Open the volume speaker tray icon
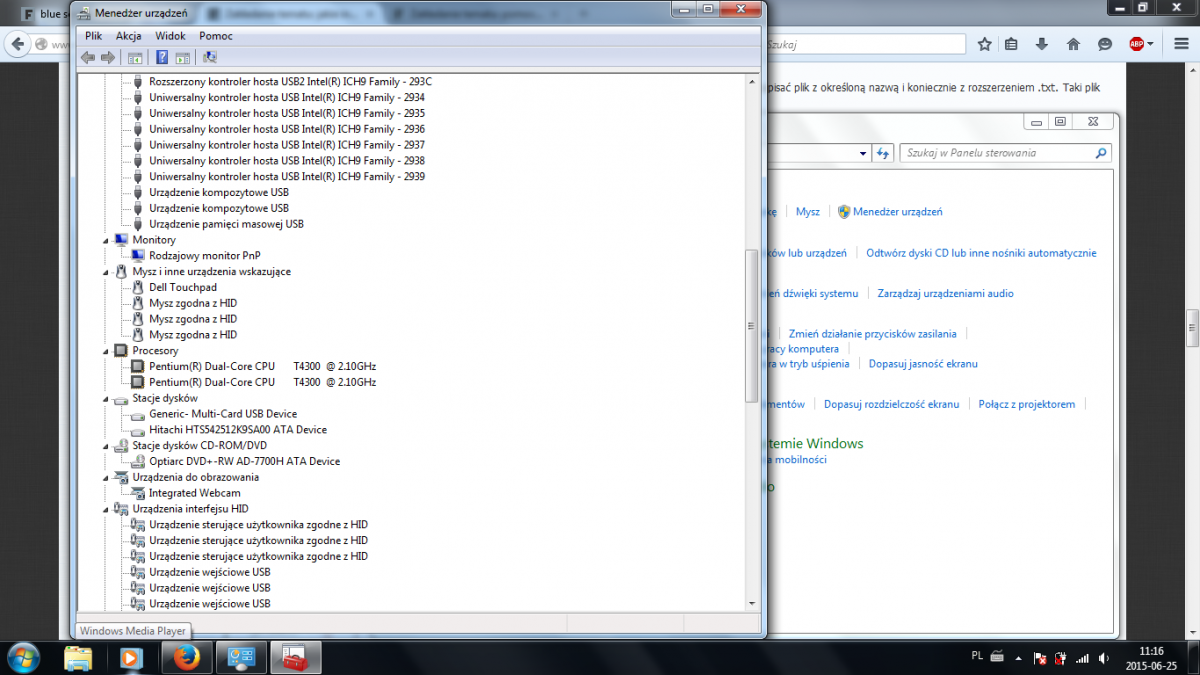The image size is (1200, 675). pyautogui.click(x=1102, y=660)
